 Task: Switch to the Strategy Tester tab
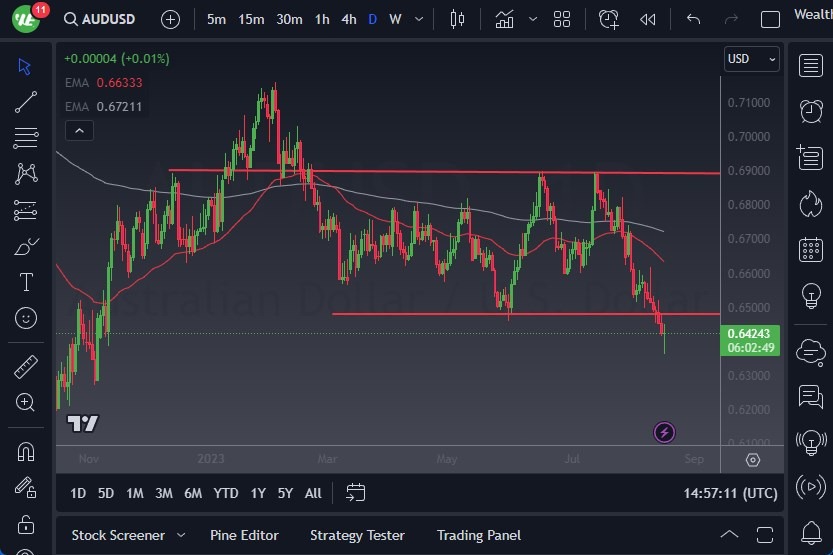tap(357, 535)
